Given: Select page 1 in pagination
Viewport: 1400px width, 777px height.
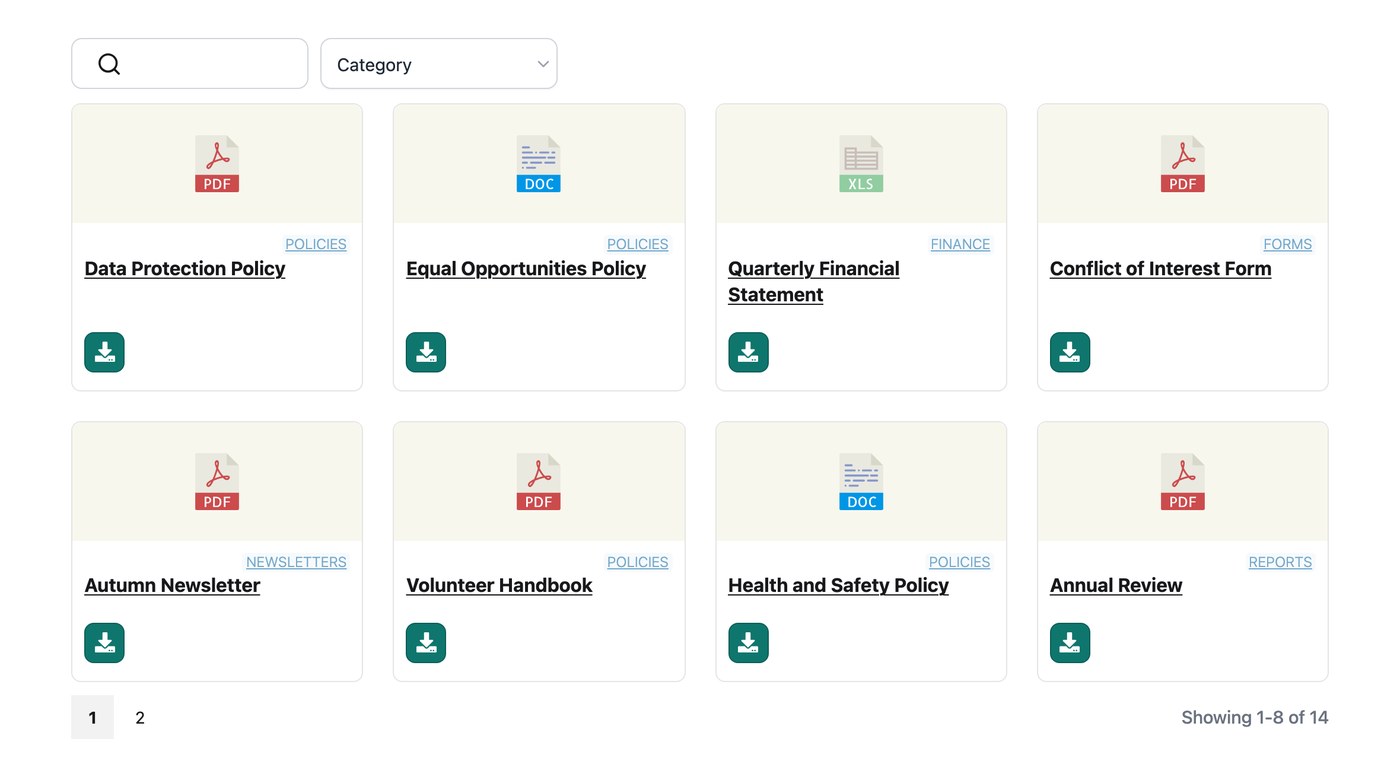Looking at the screenshot, I should click(x=92, y=717).
